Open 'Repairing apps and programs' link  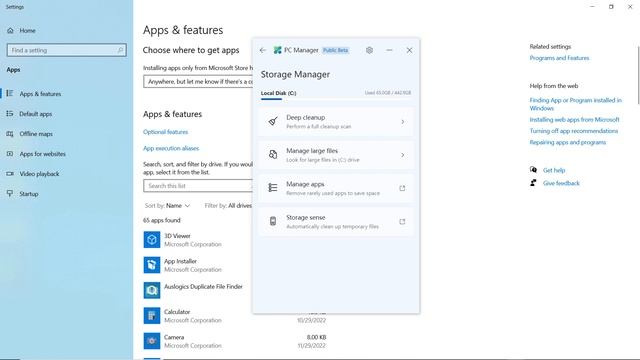tap(567, 142)
